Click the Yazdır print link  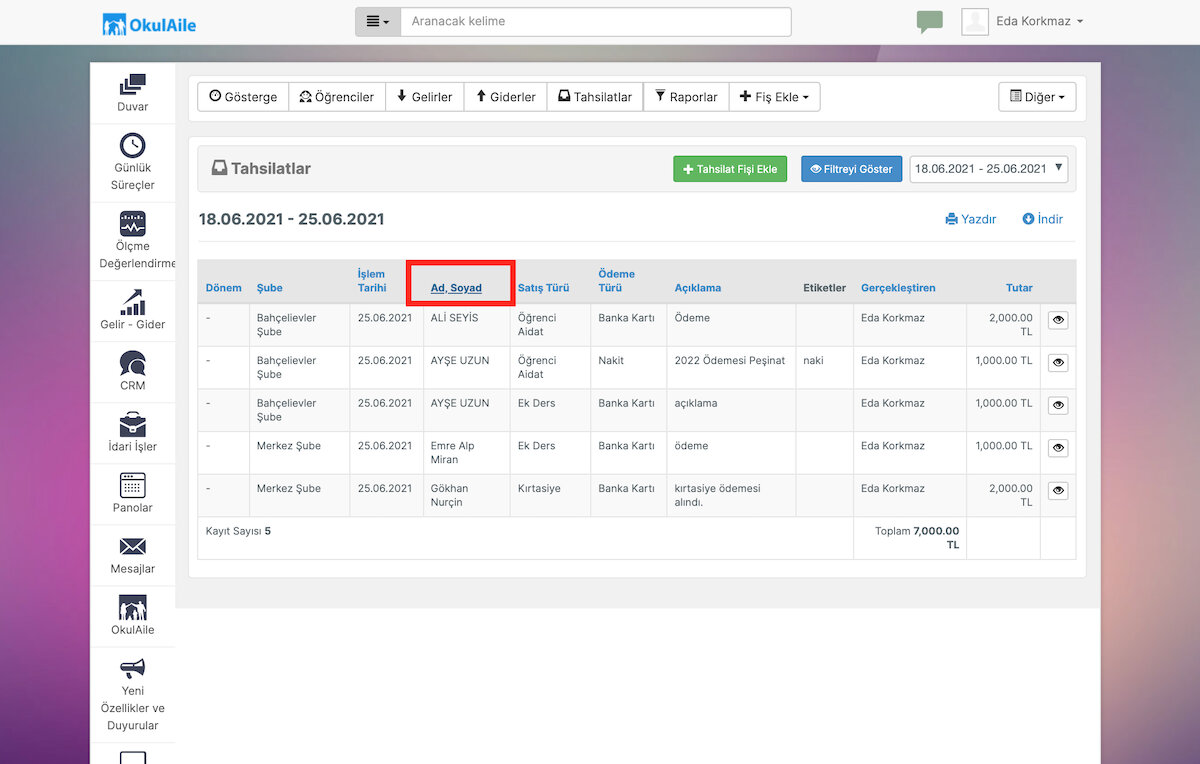pos(971,219)
